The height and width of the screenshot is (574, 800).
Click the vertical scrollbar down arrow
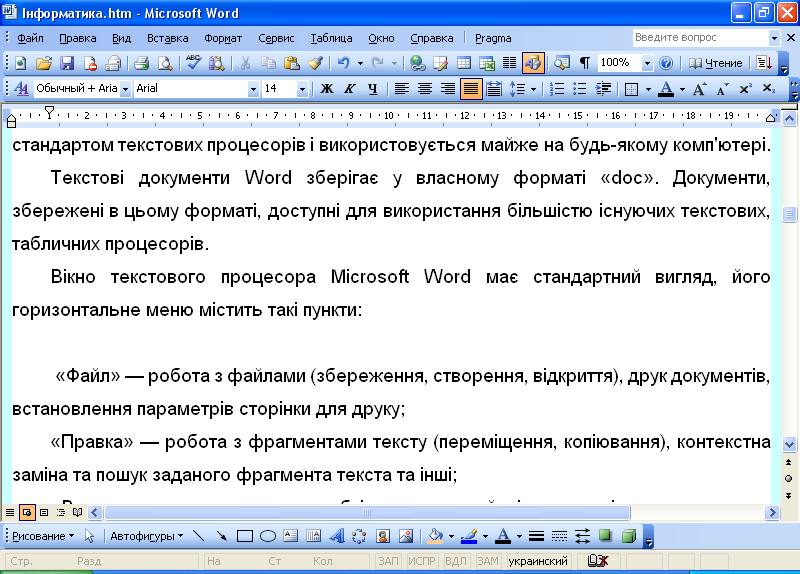(789, 444)
